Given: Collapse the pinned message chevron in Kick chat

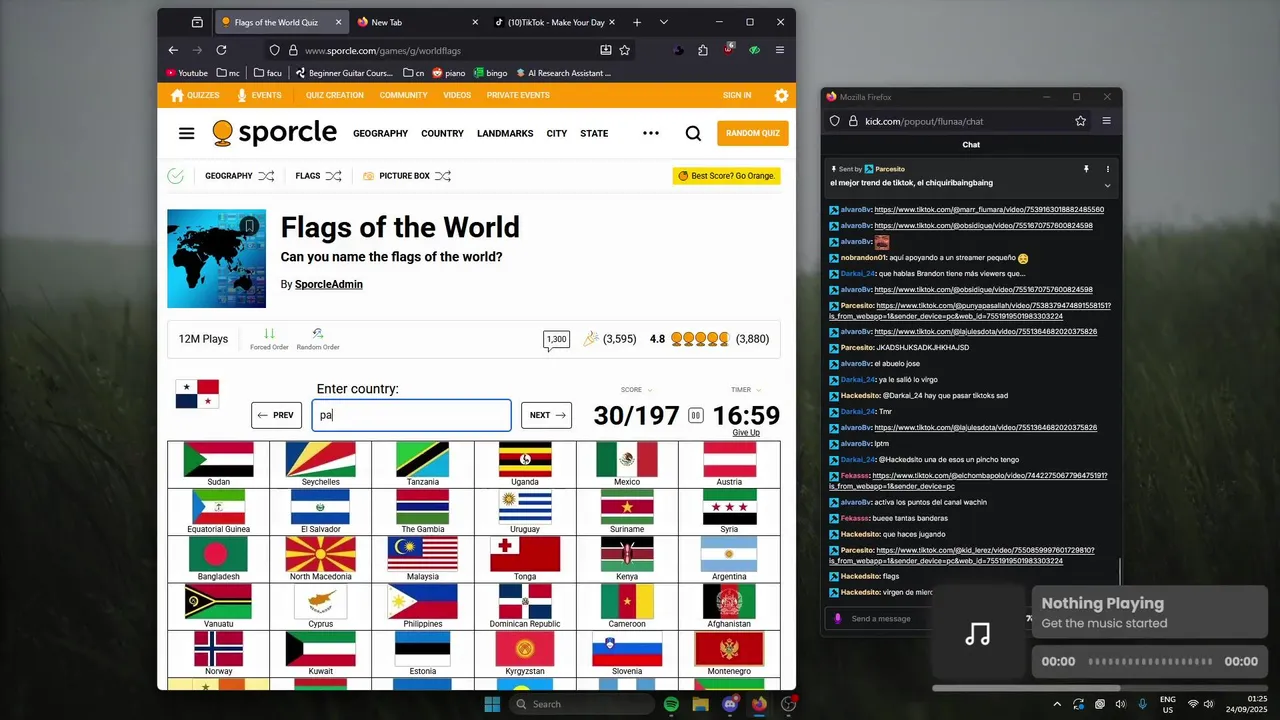Looking at the screenshot, I should pos(1107,186).
